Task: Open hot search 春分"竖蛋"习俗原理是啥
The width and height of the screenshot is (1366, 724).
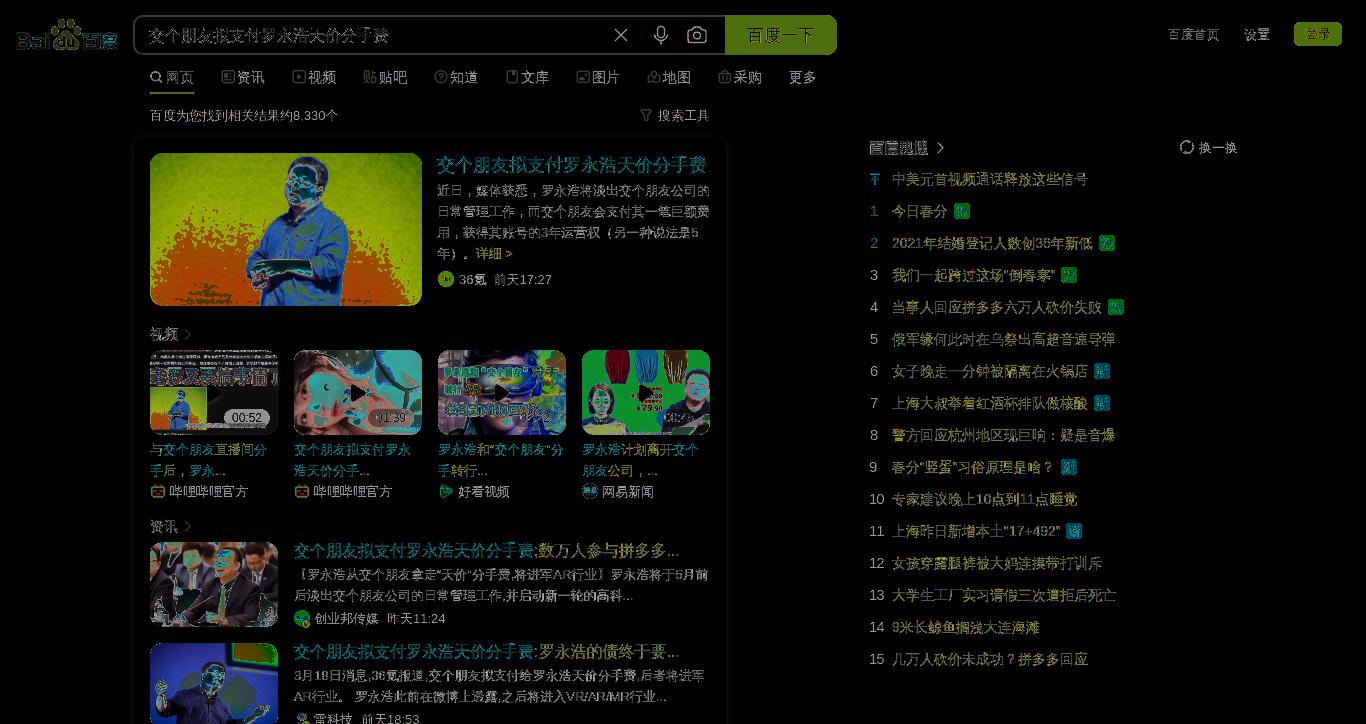Action: [972, 467]
